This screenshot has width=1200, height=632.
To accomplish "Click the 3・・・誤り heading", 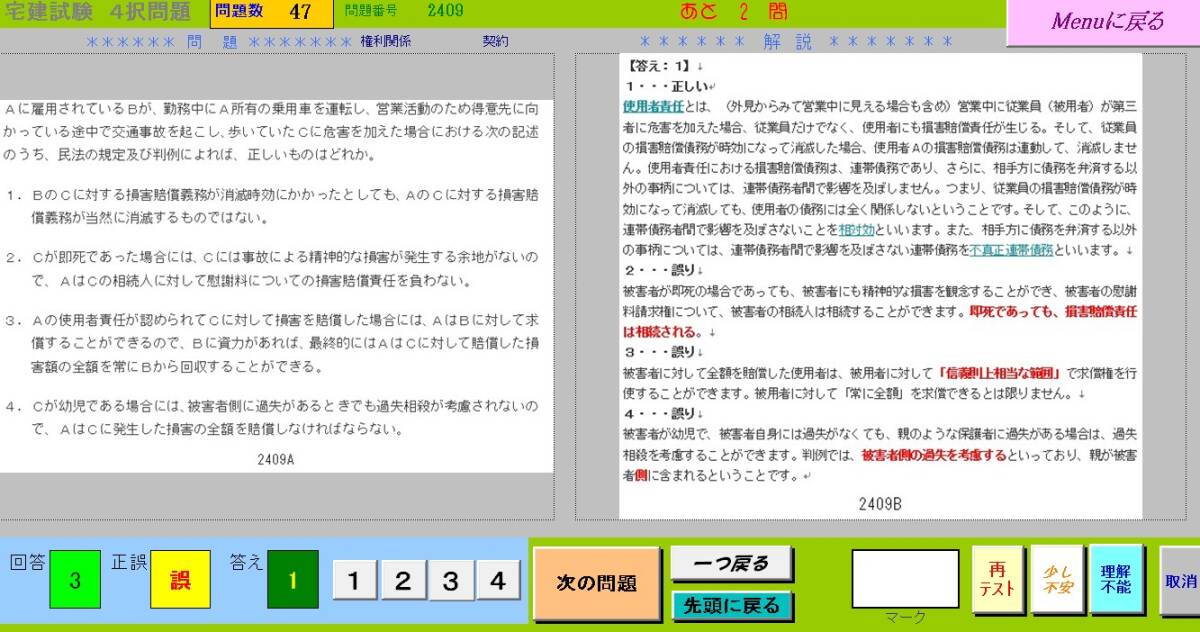I will (x=662, y=352).
